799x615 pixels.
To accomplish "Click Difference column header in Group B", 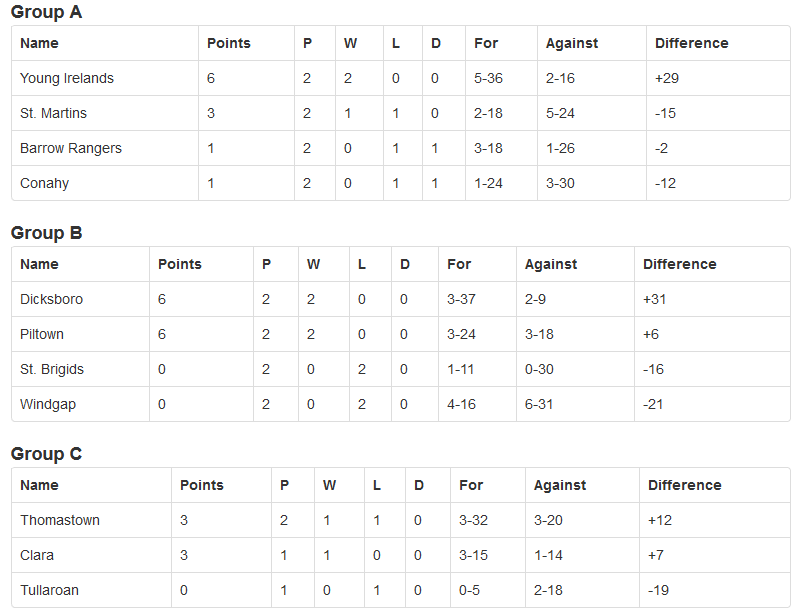I will (x=680, y=264).
